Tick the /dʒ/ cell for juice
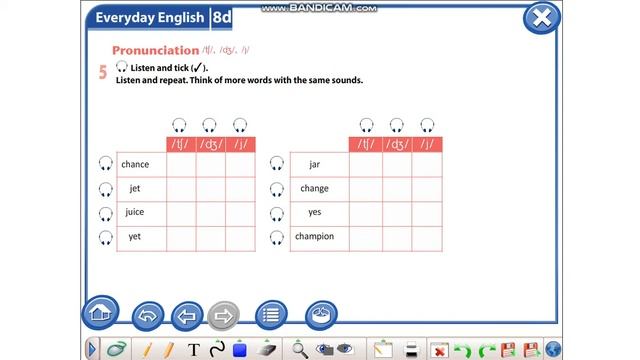Viewport: 640px width, 360px height. click(x=211, y=214)
